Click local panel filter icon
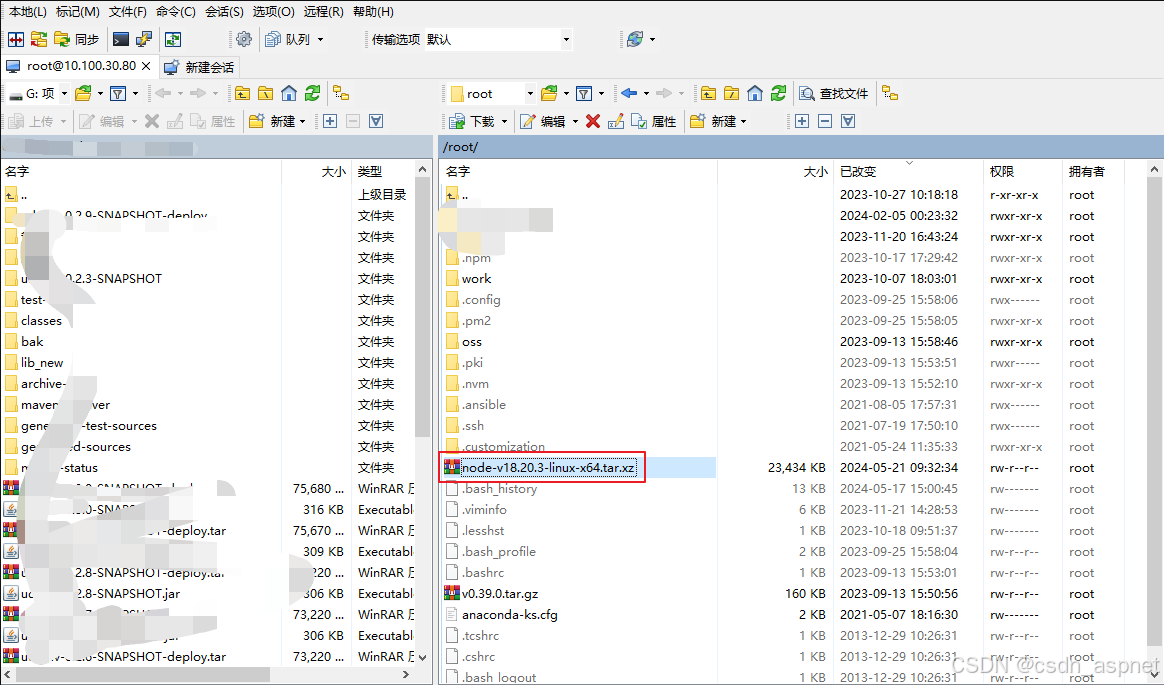 [x=118, y=94]
